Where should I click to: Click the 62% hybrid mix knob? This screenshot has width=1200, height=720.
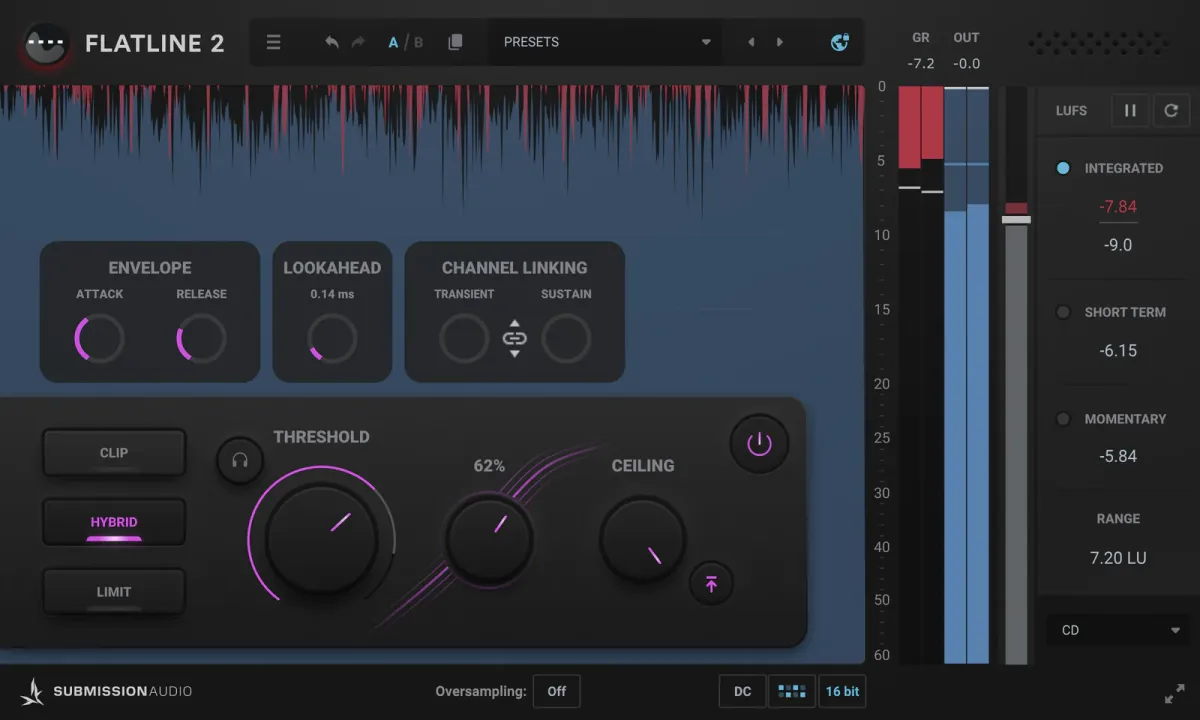coord(489,539)
